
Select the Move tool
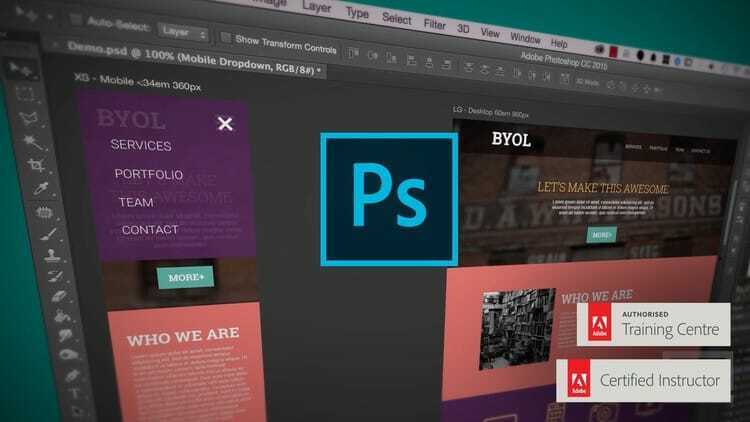[21, 69]
